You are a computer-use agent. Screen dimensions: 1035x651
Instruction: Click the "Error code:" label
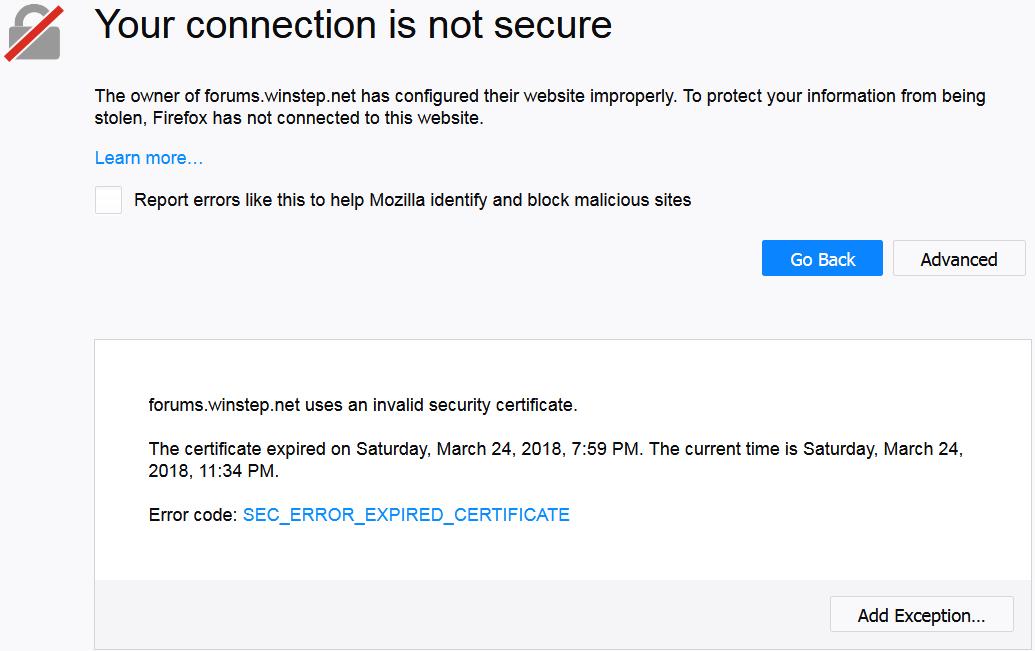pos(193,515)
